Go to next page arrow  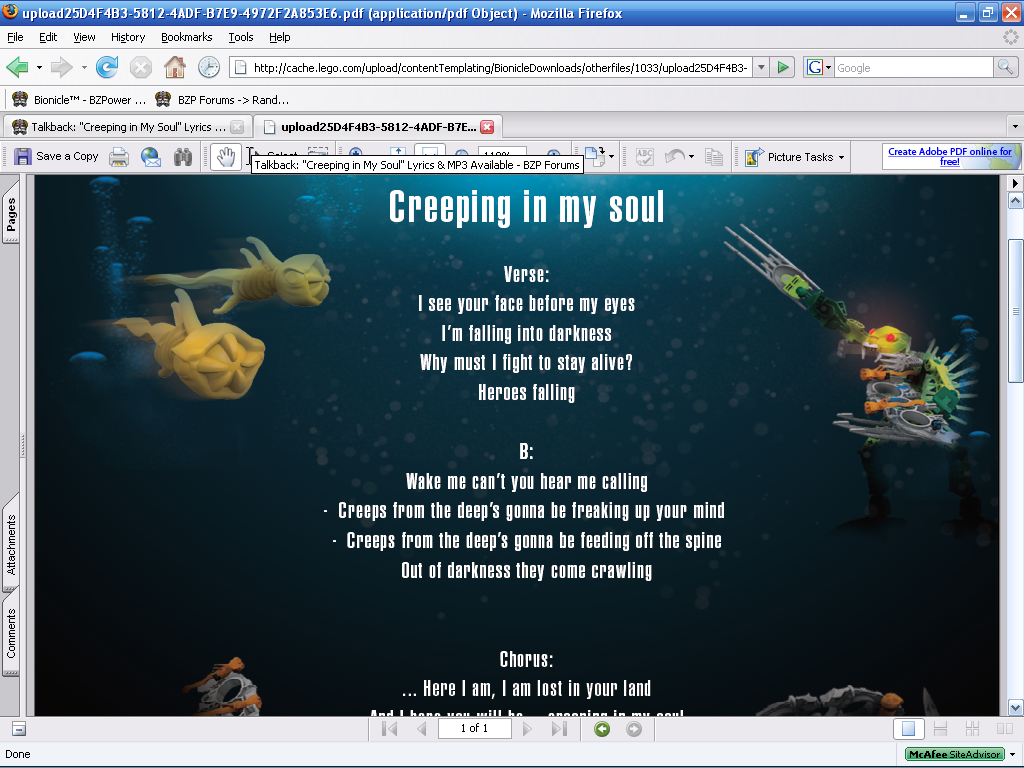click(x=526, y=728)
